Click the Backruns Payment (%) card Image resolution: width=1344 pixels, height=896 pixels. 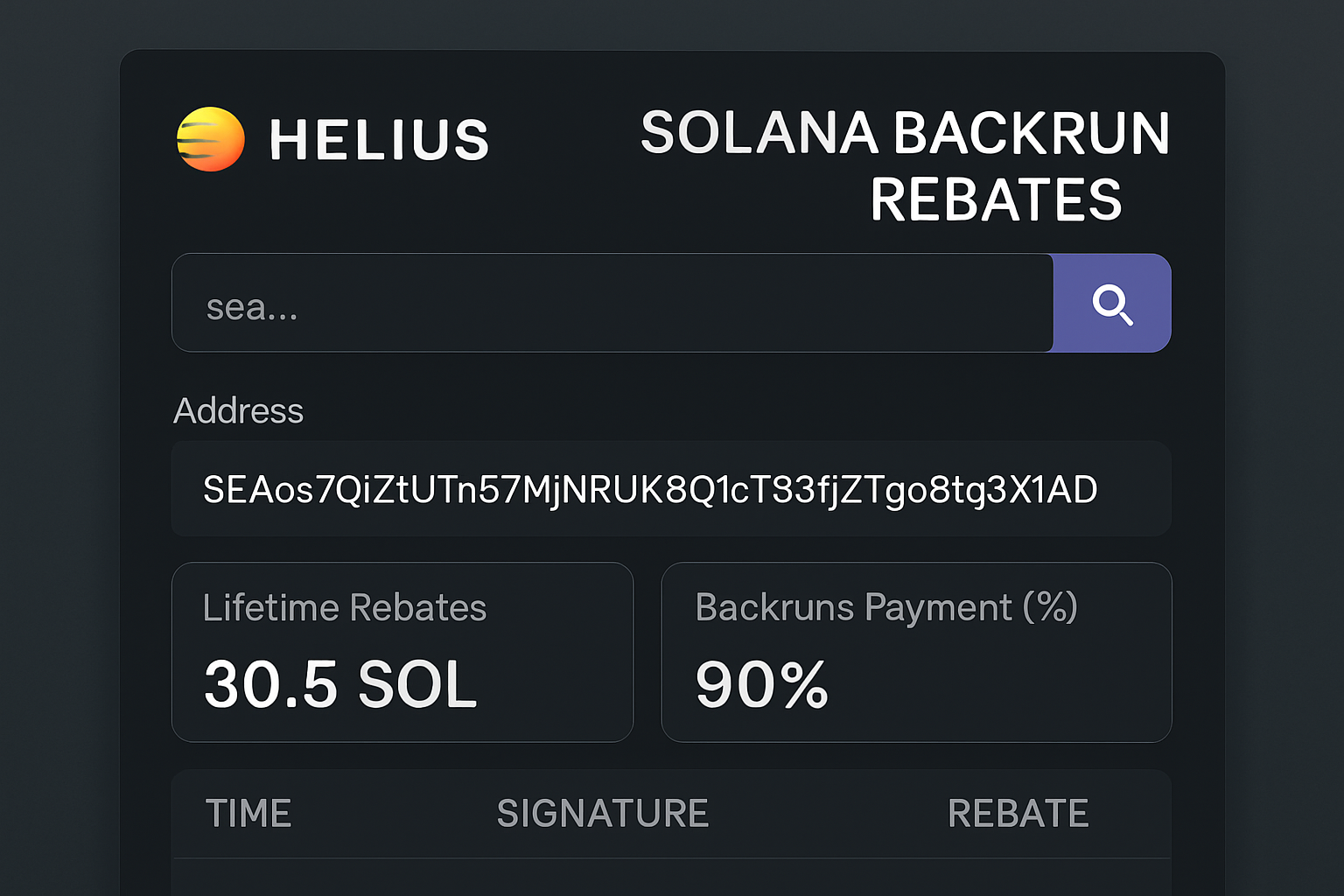tap(917, 652)
